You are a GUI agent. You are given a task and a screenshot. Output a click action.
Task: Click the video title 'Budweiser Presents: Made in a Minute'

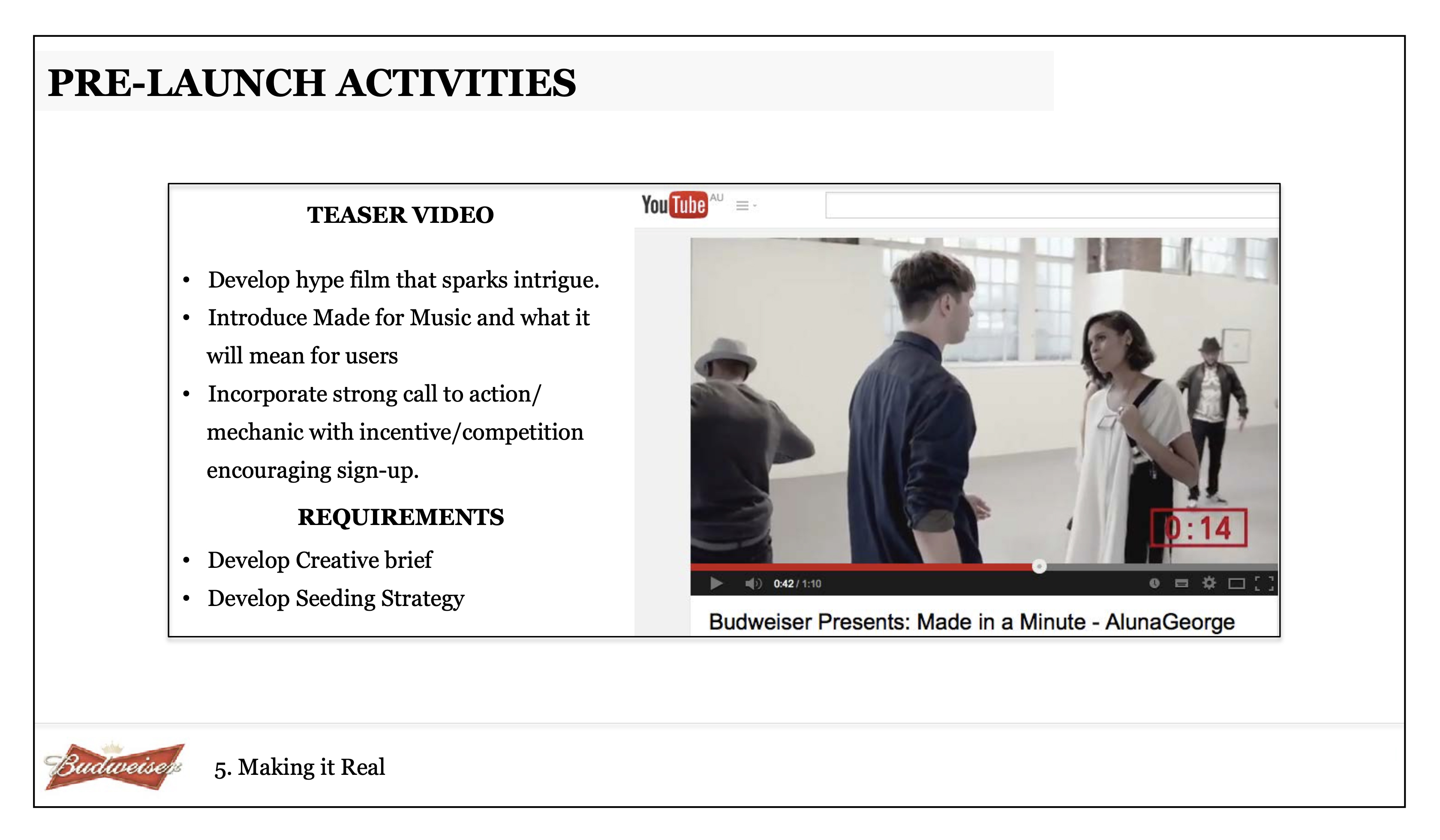tap(972, 622)
